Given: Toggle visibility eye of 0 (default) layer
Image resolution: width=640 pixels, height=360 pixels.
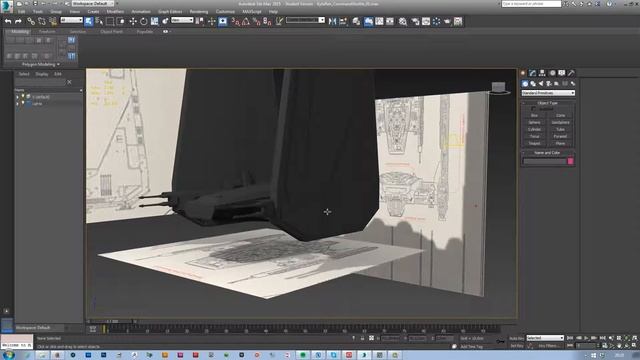Looking at the screenshot, I should click(x=23, y=97).
